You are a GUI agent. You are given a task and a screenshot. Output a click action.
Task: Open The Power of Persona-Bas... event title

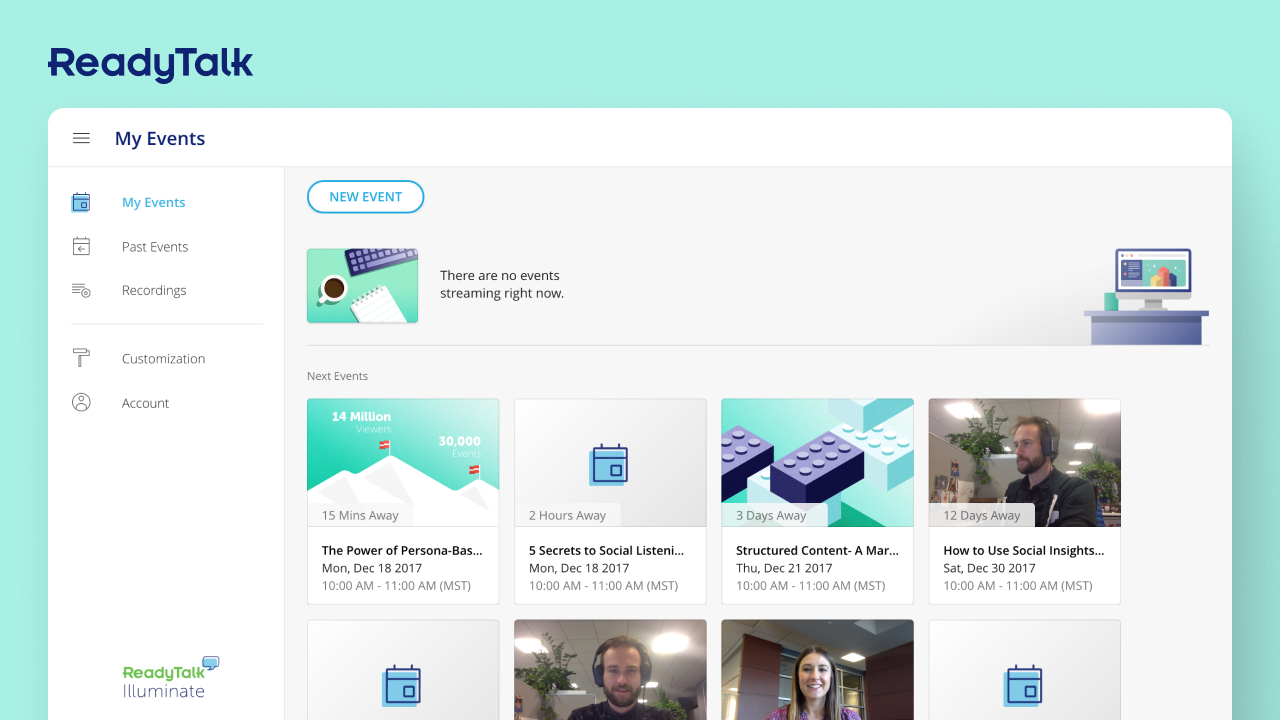[x=402, y=550]
